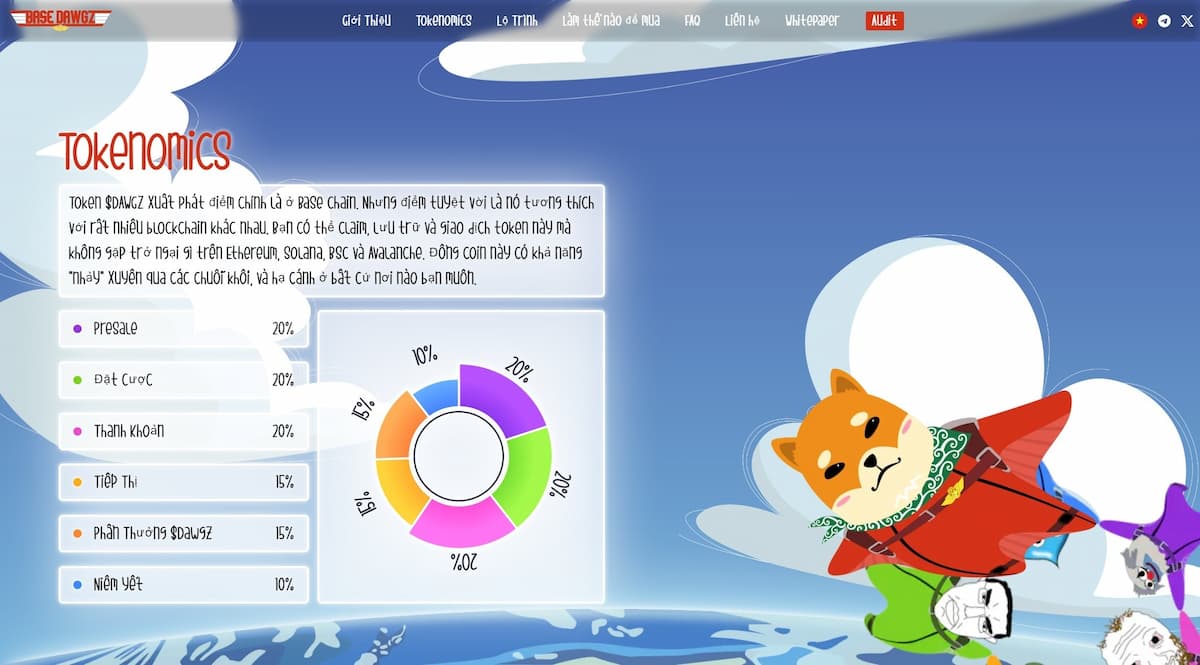Select the Phần Thưởng $DAWGZ legend row
The width and height of the screenshot is (1200, 665).
[x=184, y=533]
